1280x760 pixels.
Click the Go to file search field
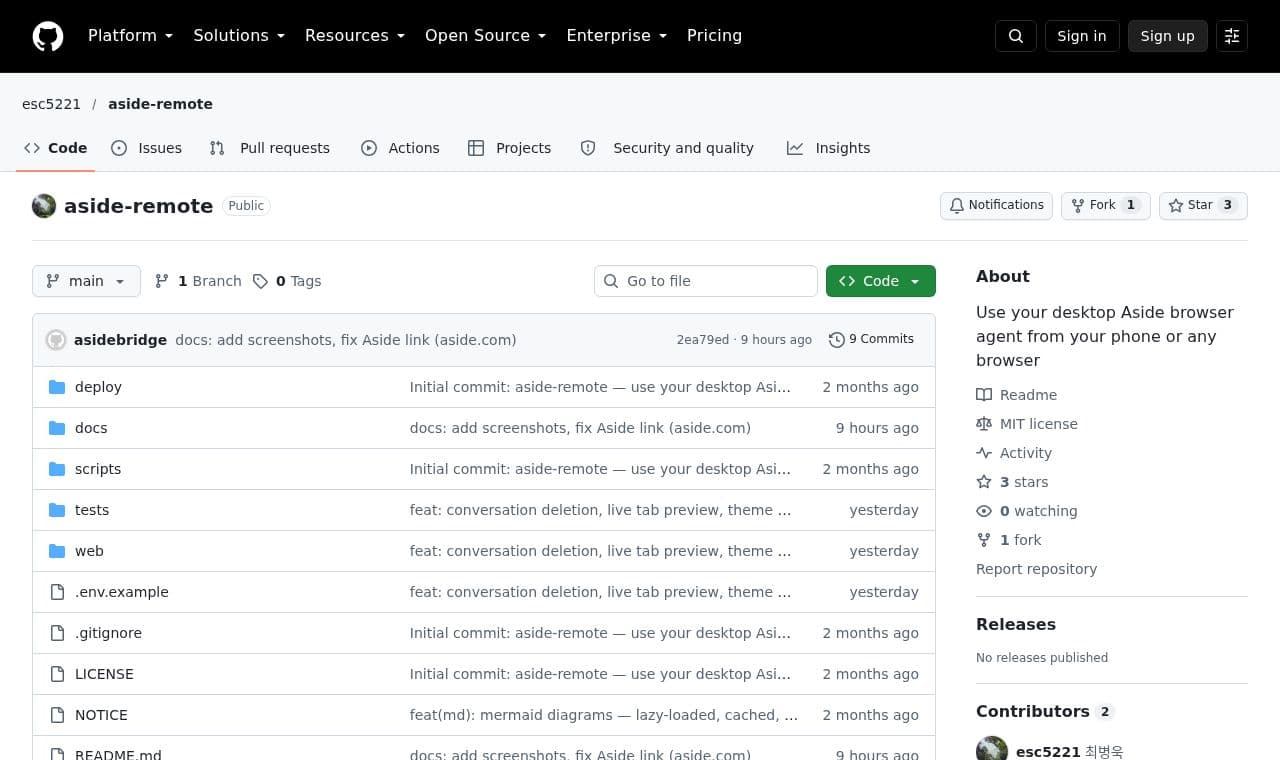pyautogui.click(x=706, y=281)
